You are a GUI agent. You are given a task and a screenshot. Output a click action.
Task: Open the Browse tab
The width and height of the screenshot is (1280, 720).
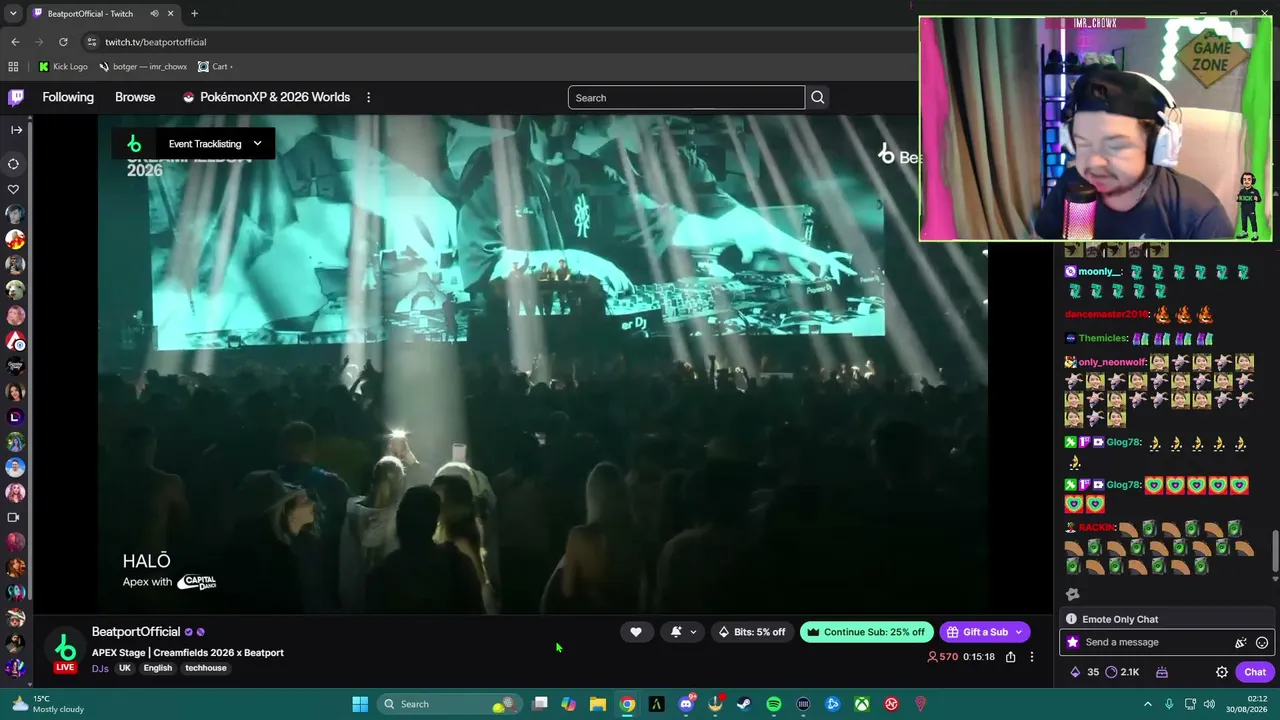tap(135, 97)
